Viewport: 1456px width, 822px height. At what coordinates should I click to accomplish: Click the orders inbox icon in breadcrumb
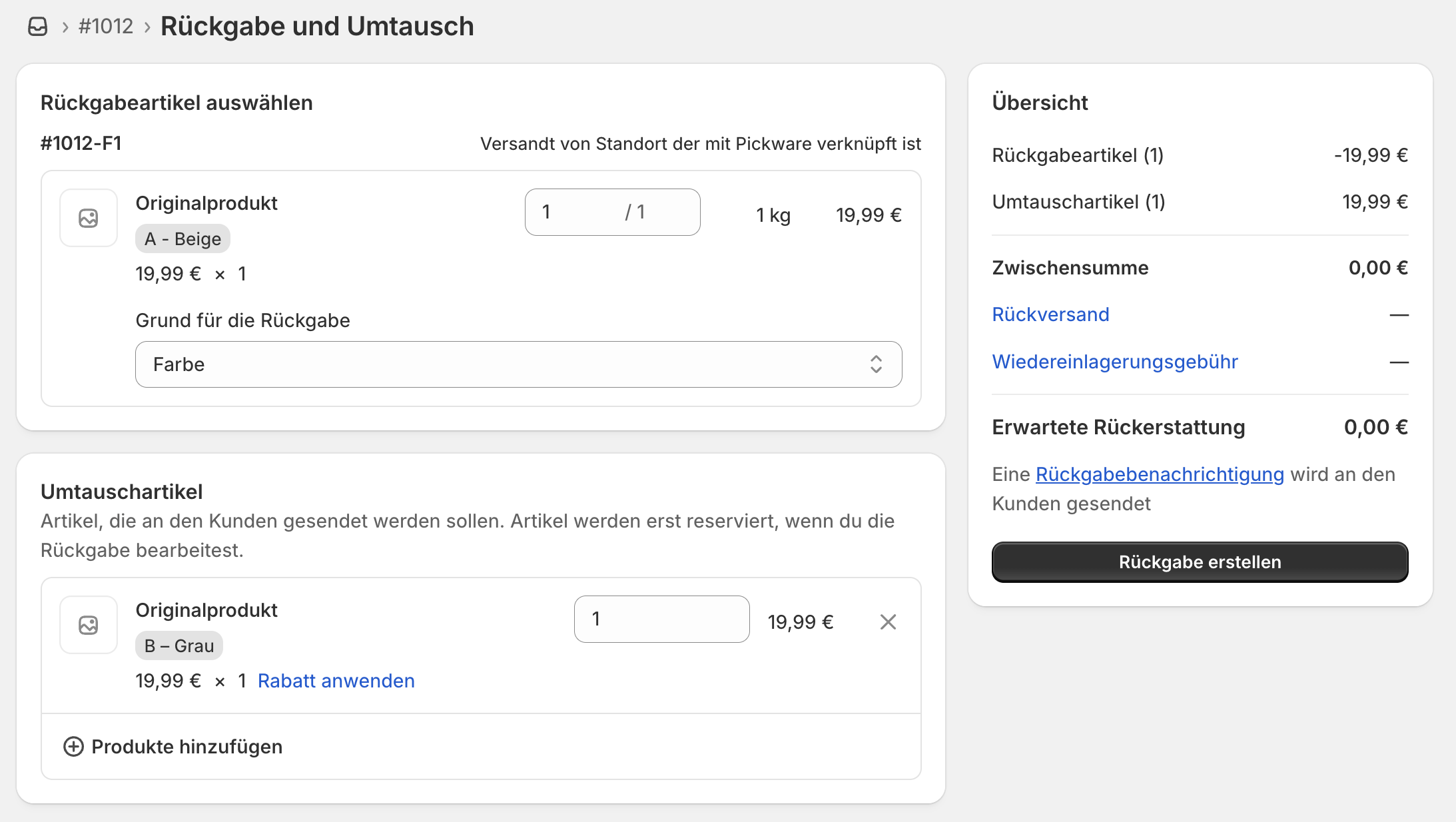click(38, 27)
